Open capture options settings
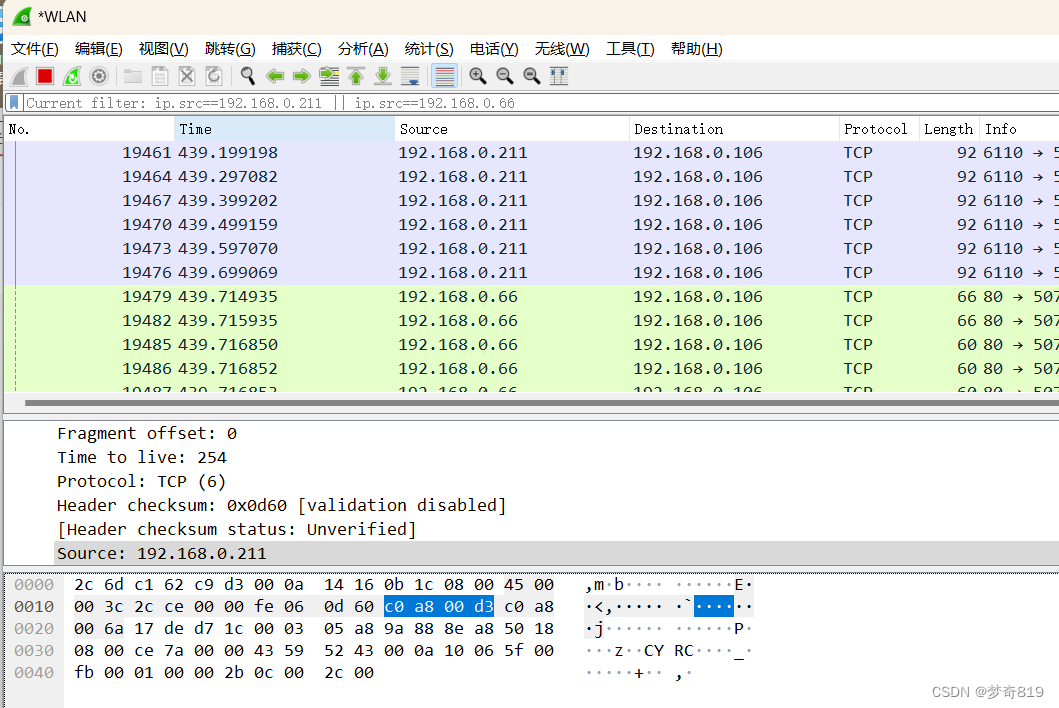The image size is (1059, 708). click(x=98, y=76)
